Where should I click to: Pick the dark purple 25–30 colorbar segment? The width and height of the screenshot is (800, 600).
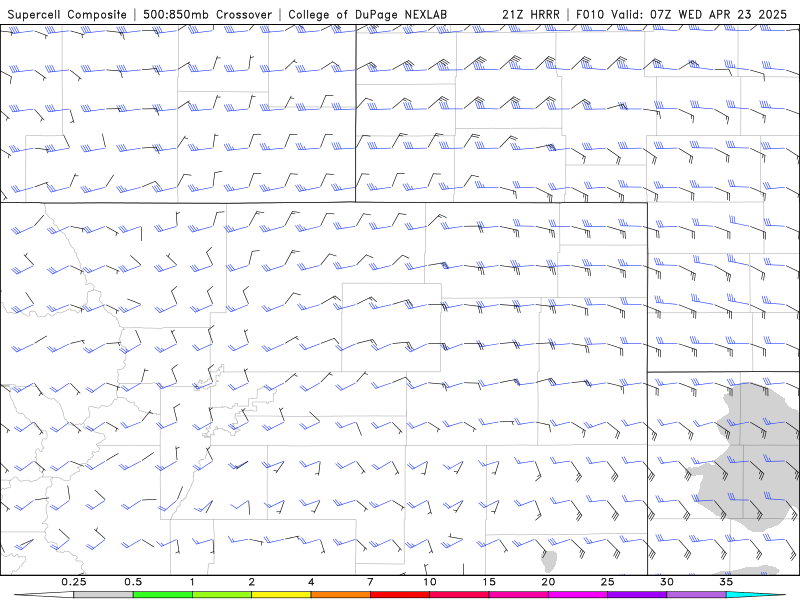[637, 595]
